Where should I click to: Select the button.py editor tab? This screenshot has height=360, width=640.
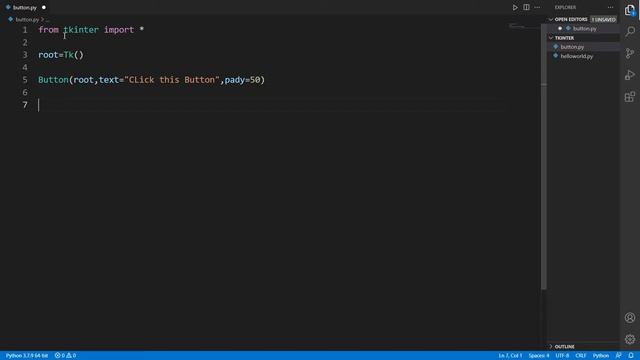(25, 7)
